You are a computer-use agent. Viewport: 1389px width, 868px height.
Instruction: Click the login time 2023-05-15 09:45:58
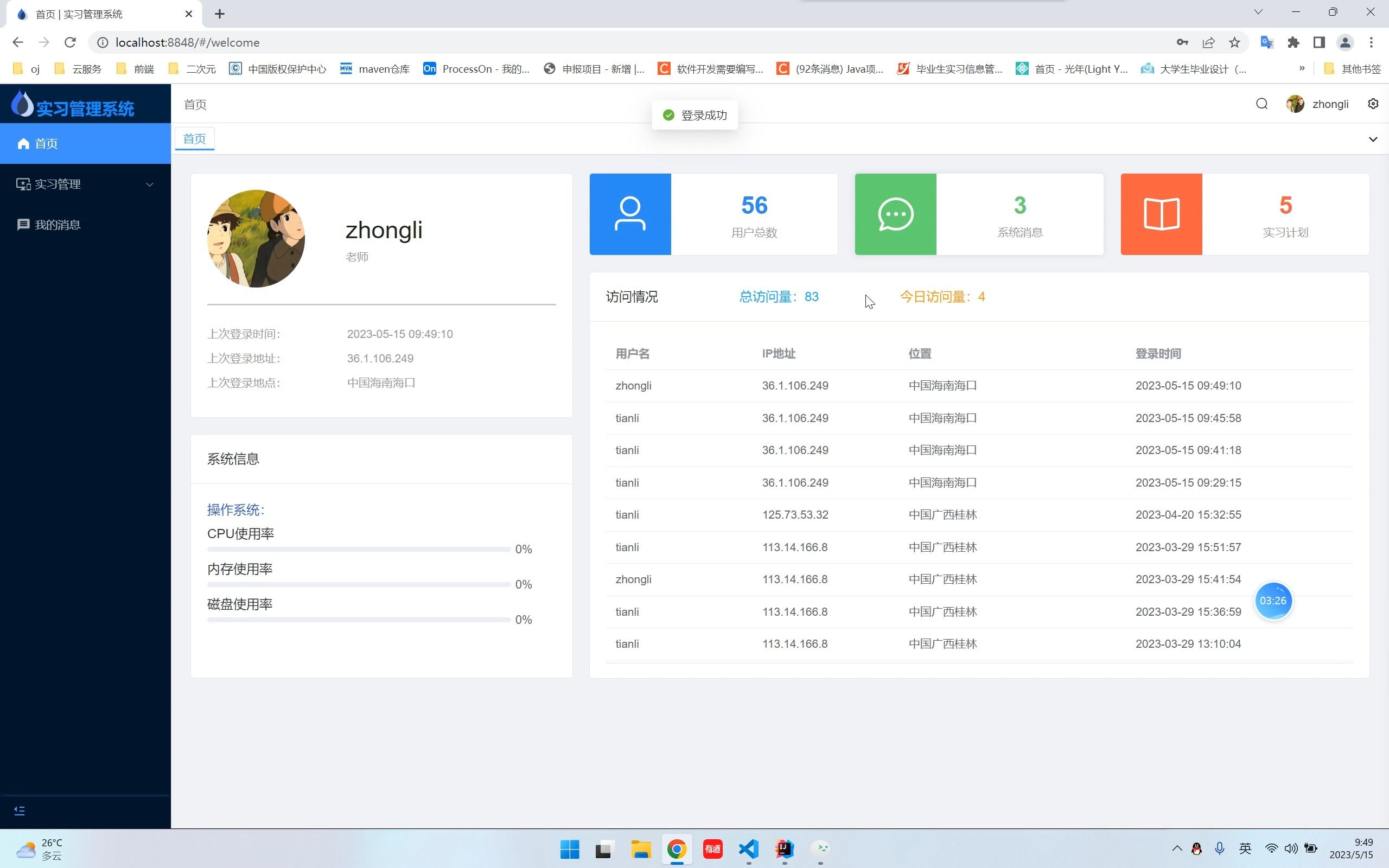[1188, 418]
